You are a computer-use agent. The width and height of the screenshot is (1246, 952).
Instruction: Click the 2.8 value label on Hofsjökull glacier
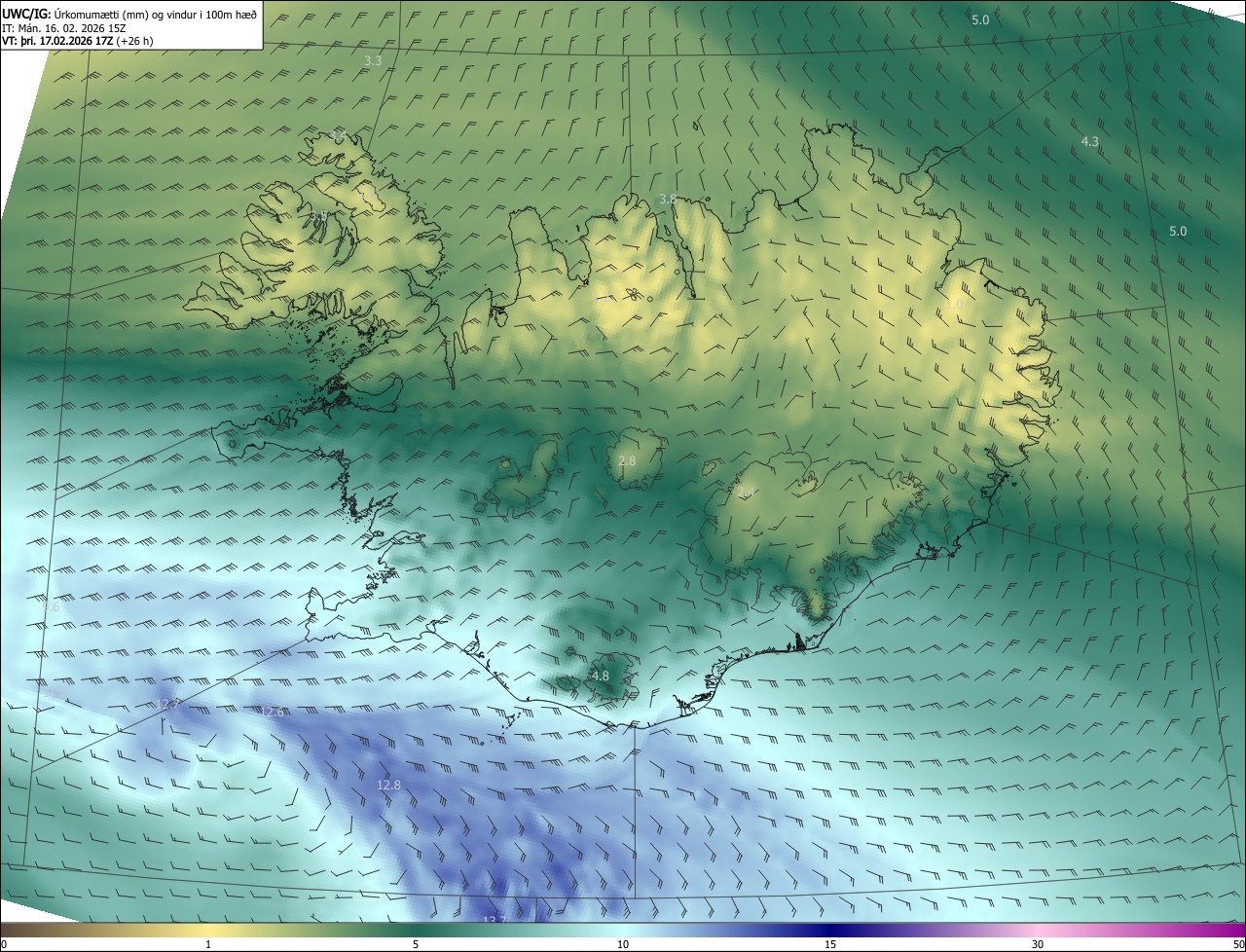click(628, 460)
